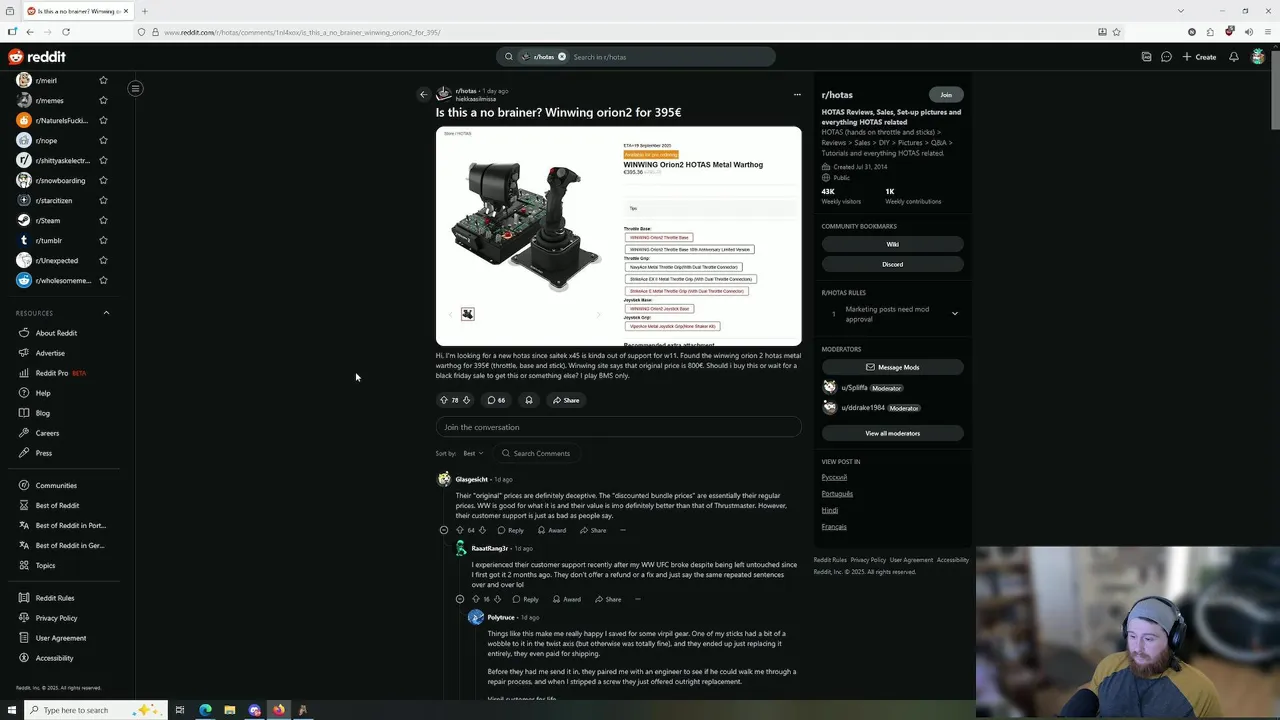Downvote the Winwing orion2 post
This screenshot has width=1280, height=720.
[x=466, y=400]
